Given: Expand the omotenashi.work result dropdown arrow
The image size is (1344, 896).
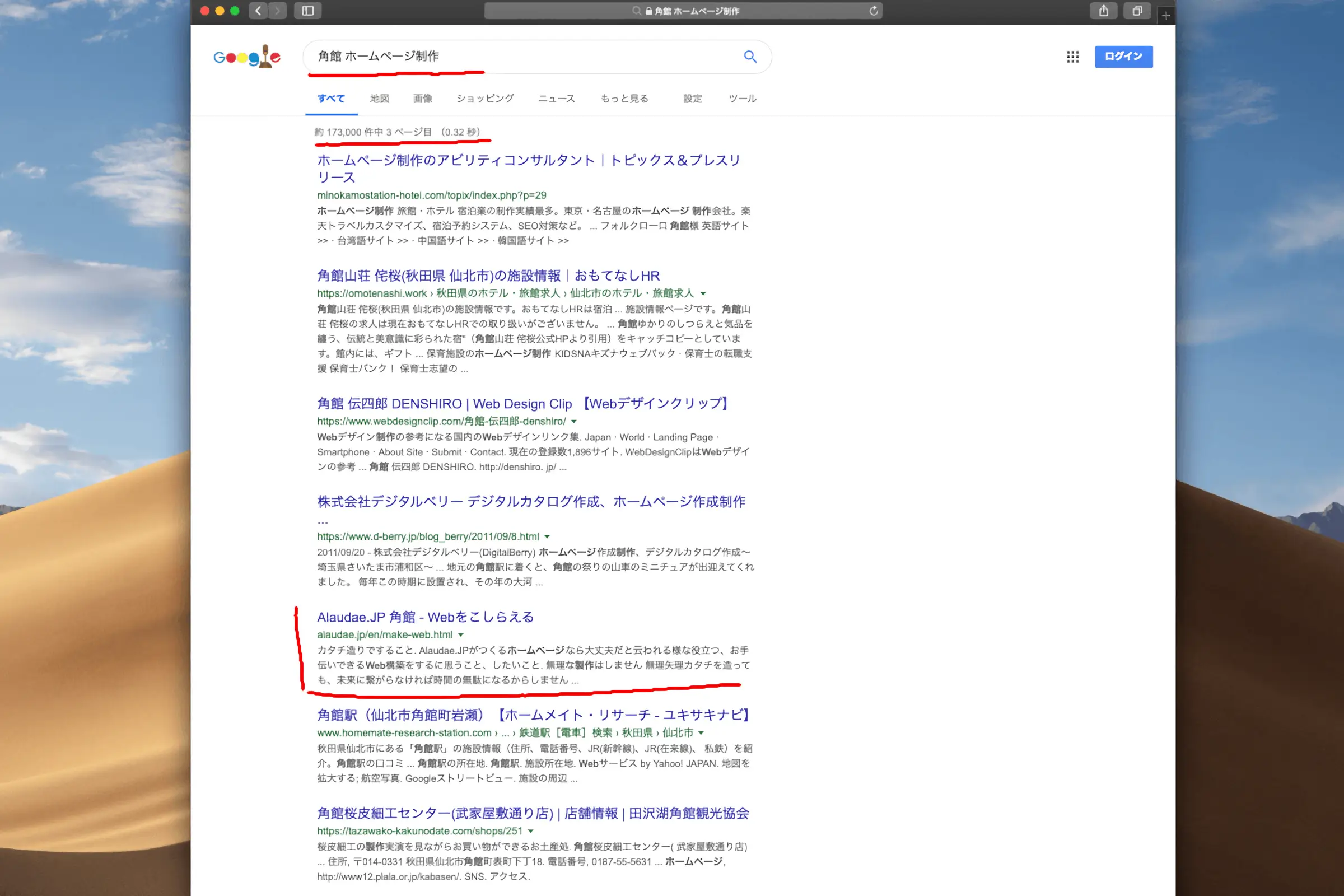Looking at the screenshot, I should [703, 293].
